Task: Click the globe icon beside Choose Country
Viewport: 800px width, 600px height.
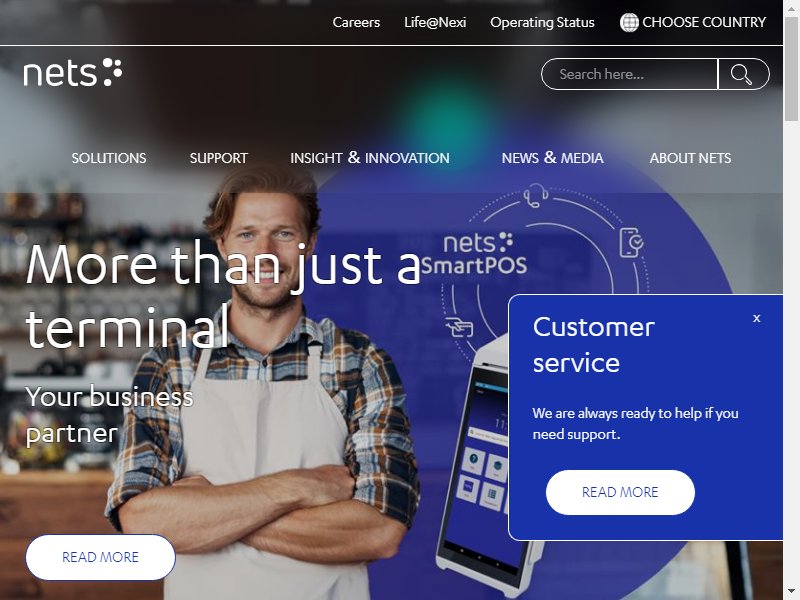Action: point(629,22)
